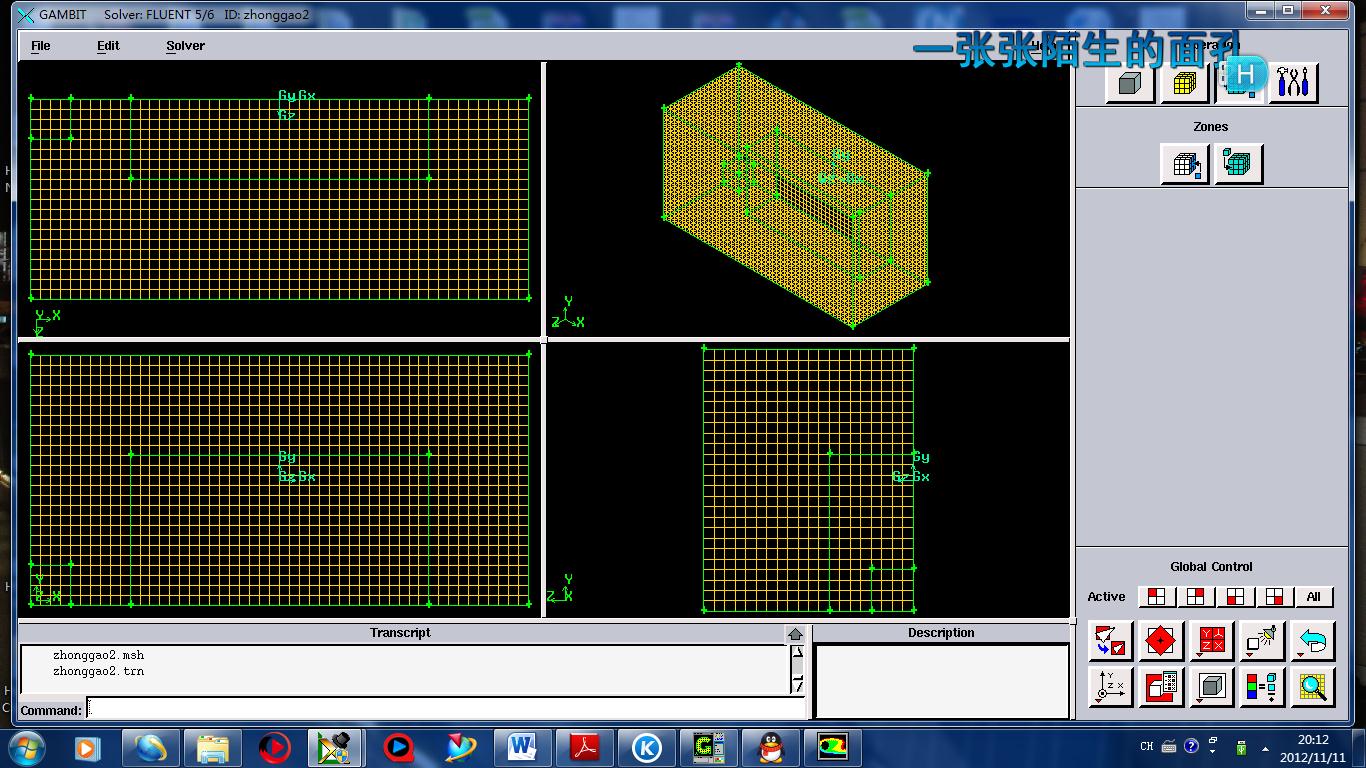Open Specify Display Attributes icon

pyautogui.click(x=1161, y=688)
